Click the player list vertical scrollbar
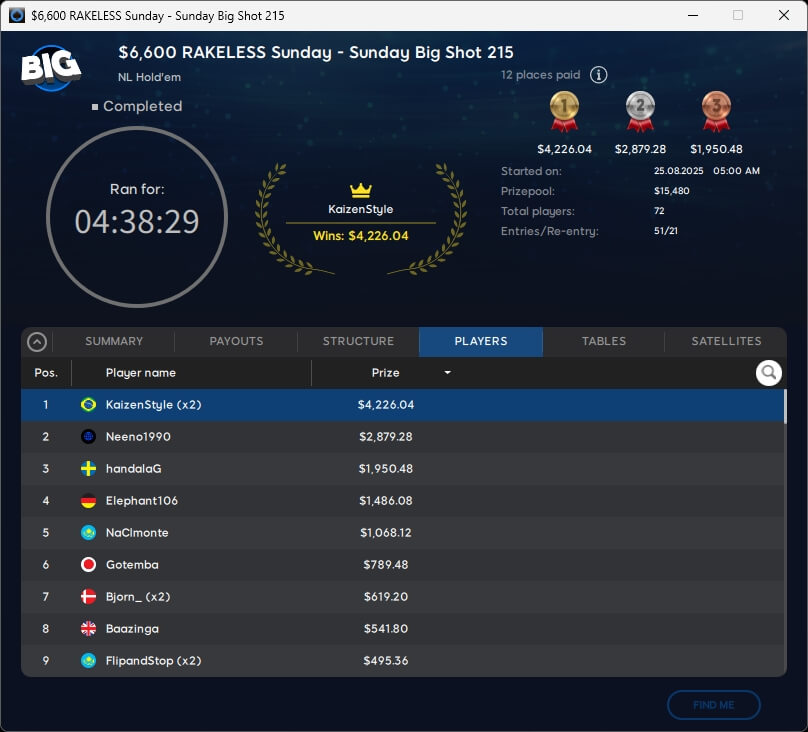808x732 pixels. 784,409
